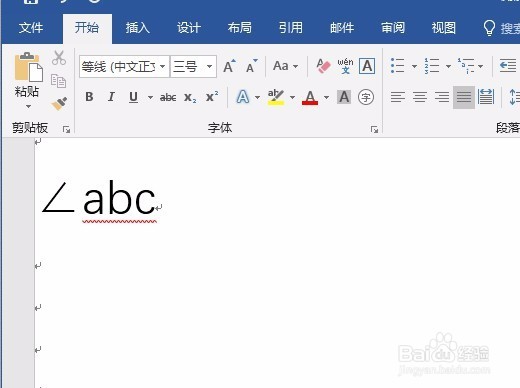Center the paragraph text
Viewport: 520px width, 388px height.
(420, 97)
